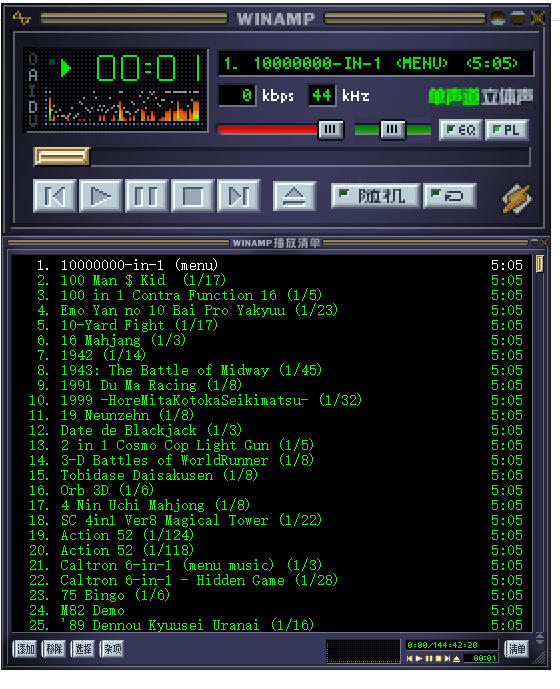Open file with the Eject button
Screen dimensions: 560x689
click(x=294, y=196)
